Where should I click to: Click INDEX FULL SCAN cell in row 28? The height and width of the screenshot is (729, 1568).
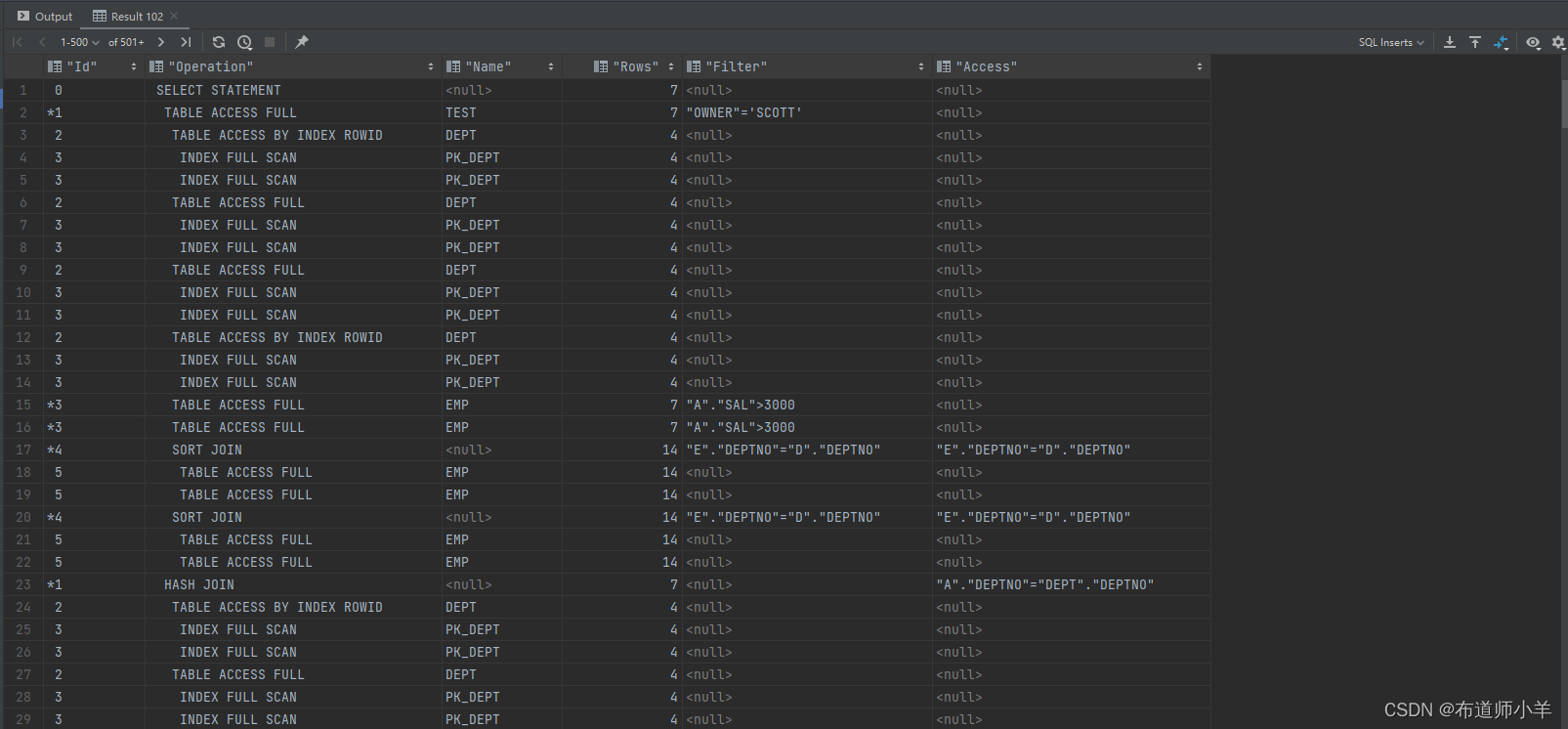pos(293,697)
